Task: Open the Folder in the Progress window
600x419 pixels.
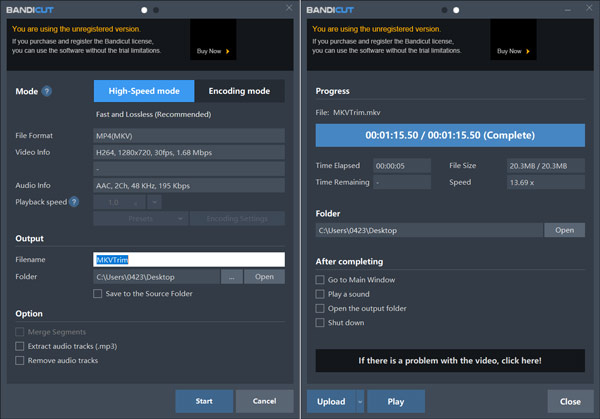Action: tap(564, 230)
